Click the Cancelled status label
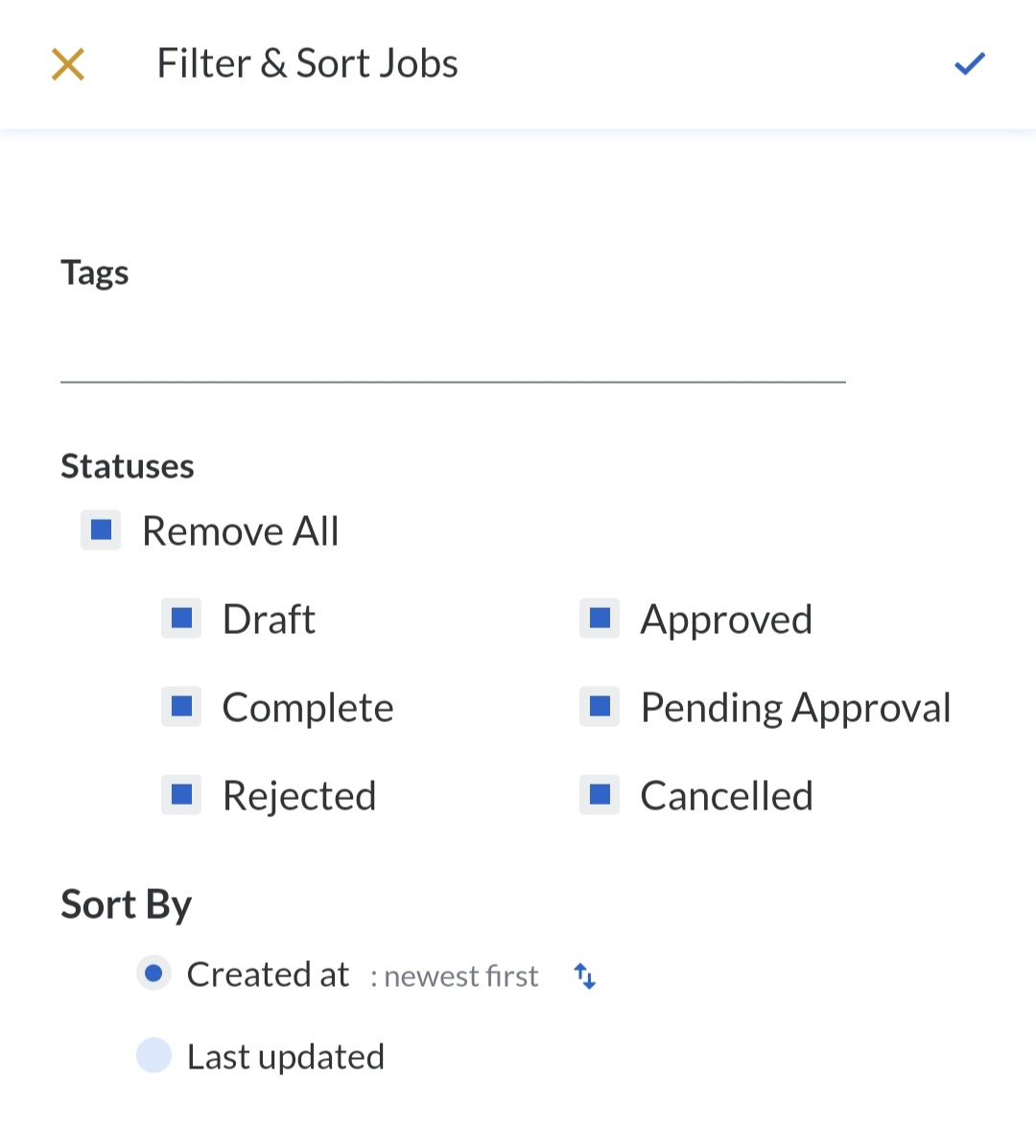The width and height of the screenshot is (1036, 1148). tap(726, 796)
